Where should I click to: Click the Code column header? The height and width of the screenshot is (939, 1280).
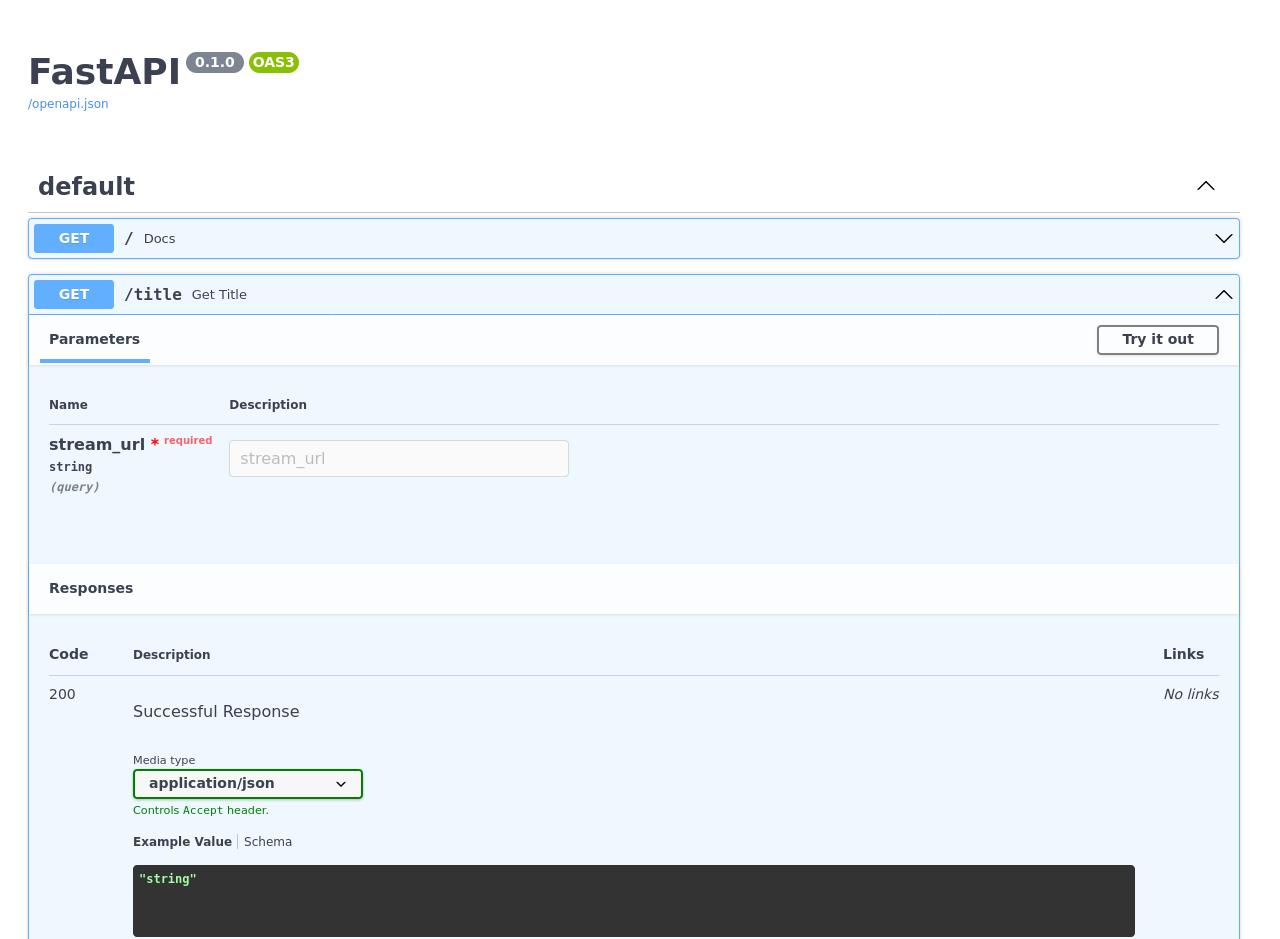(x=69, y=654)
